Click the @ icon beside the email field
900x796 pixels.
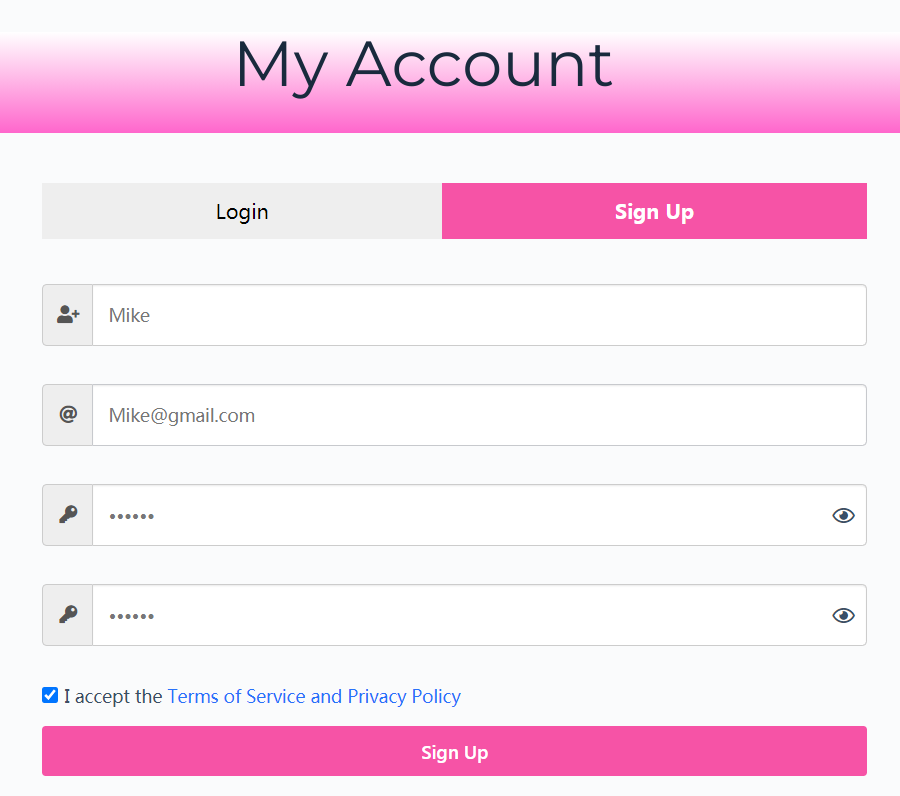[68, 414]
